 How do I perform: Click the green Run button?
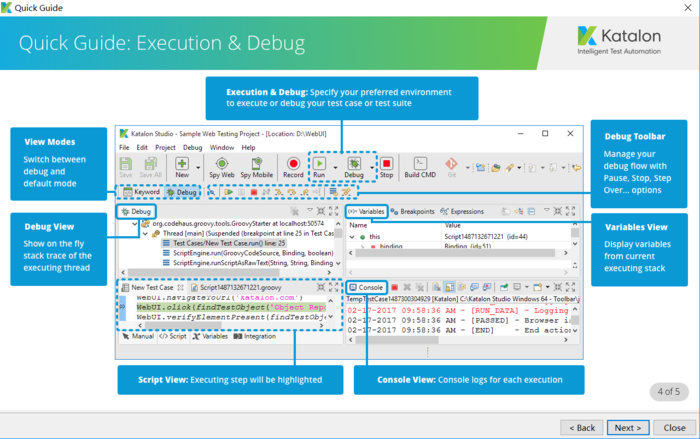coord(319,167)
